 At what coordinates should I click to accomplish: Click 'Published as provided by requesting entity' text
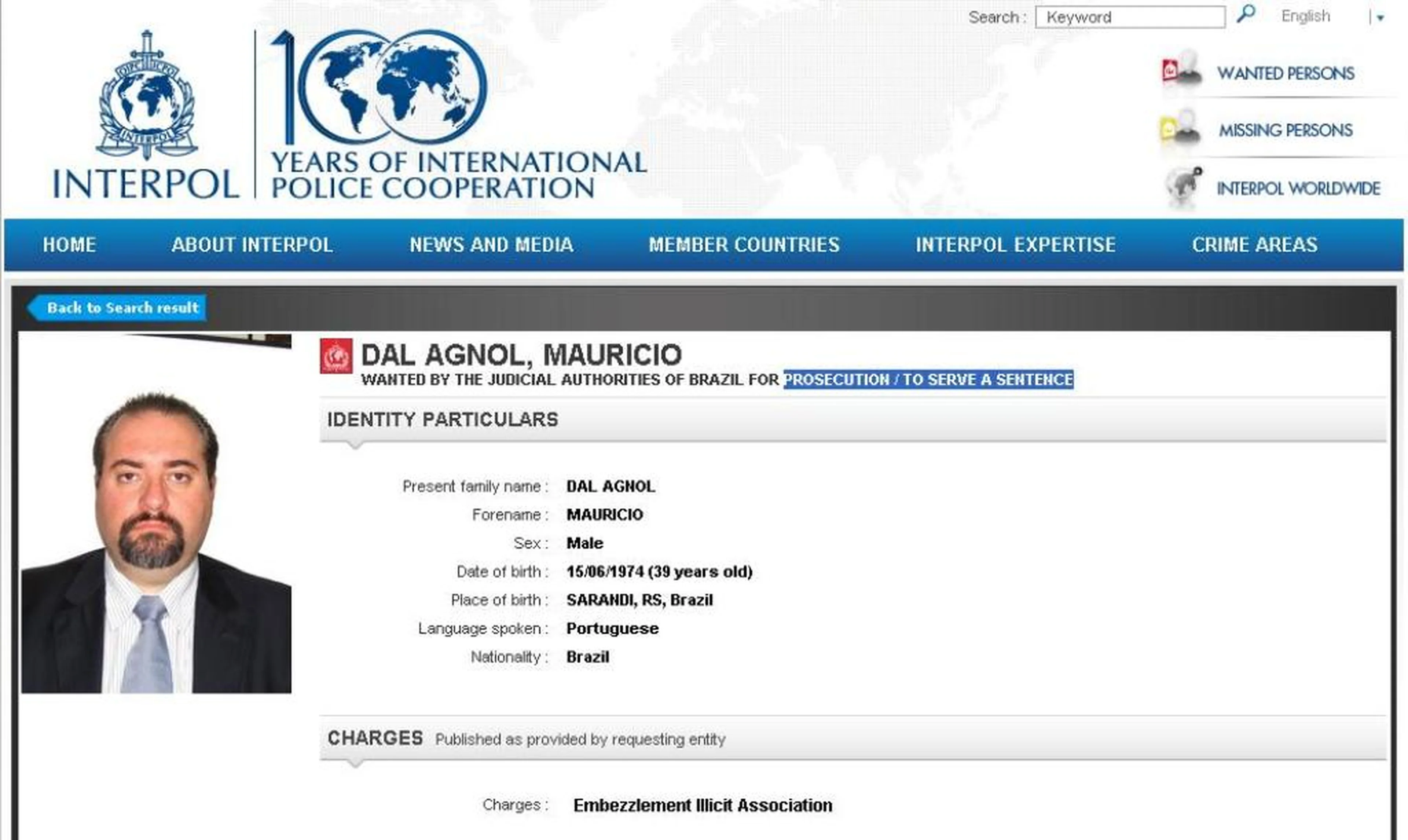(580, 739)
